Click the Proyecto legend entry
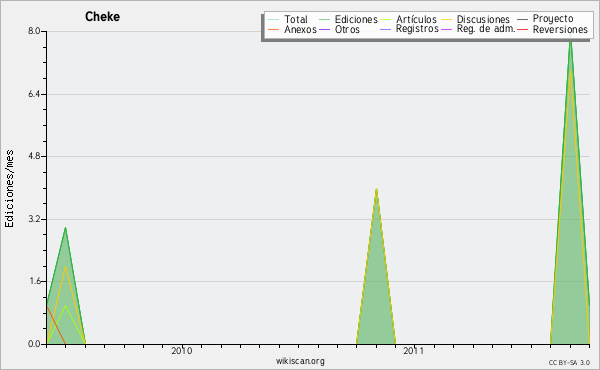This screenshot has width=600, height=370. (x=545, y=18)
